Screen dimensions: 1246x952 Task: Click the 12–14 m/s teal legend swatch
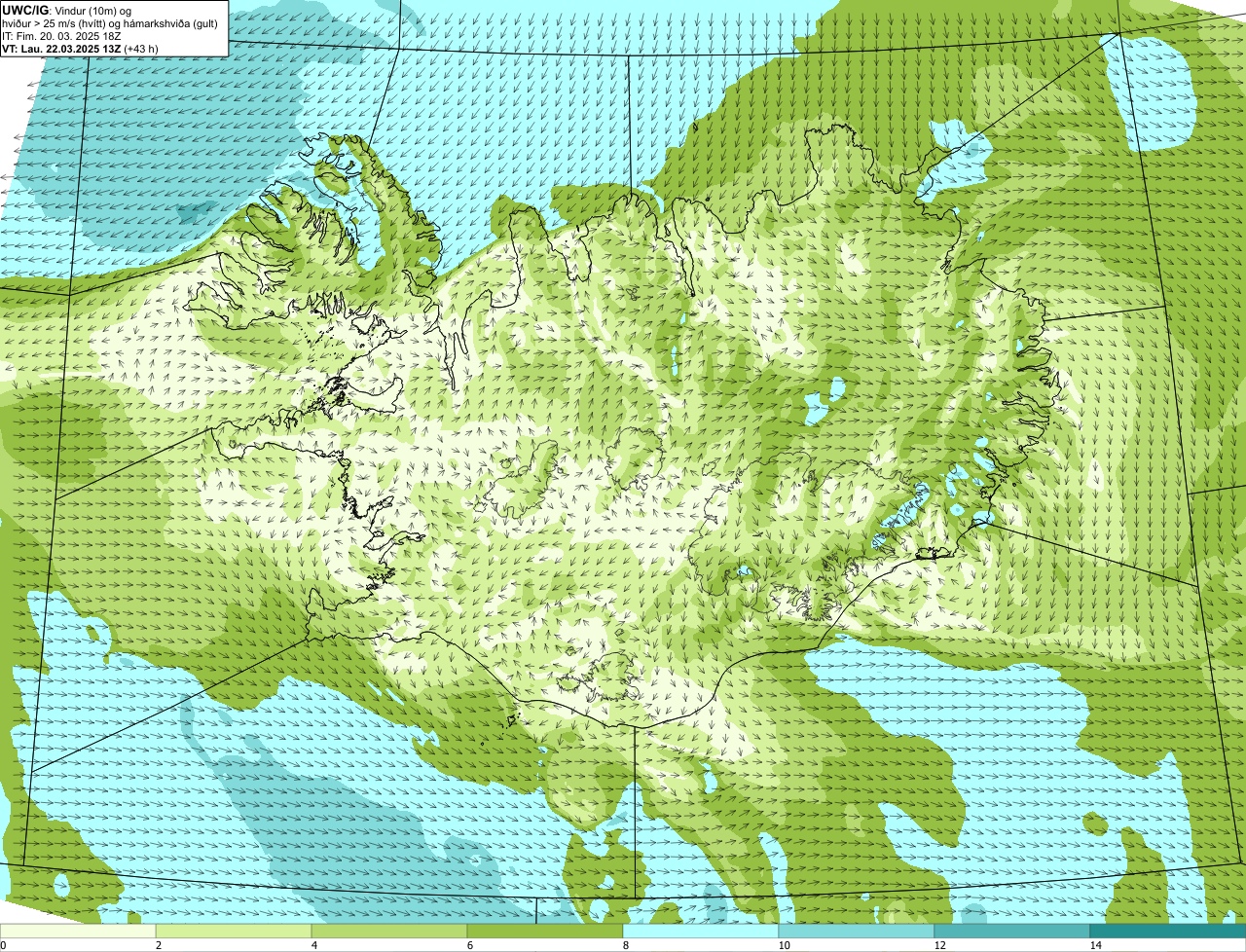pos(1012,931)
